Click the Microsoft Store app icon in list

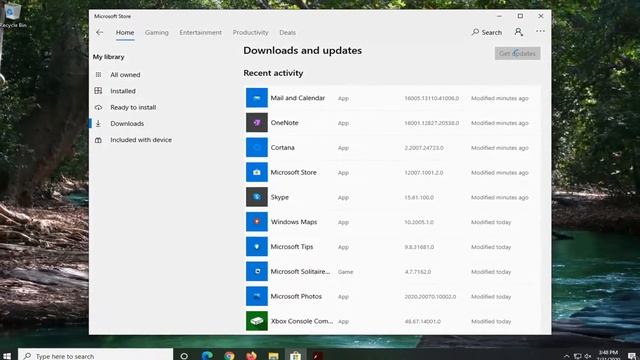click(257, 172)
